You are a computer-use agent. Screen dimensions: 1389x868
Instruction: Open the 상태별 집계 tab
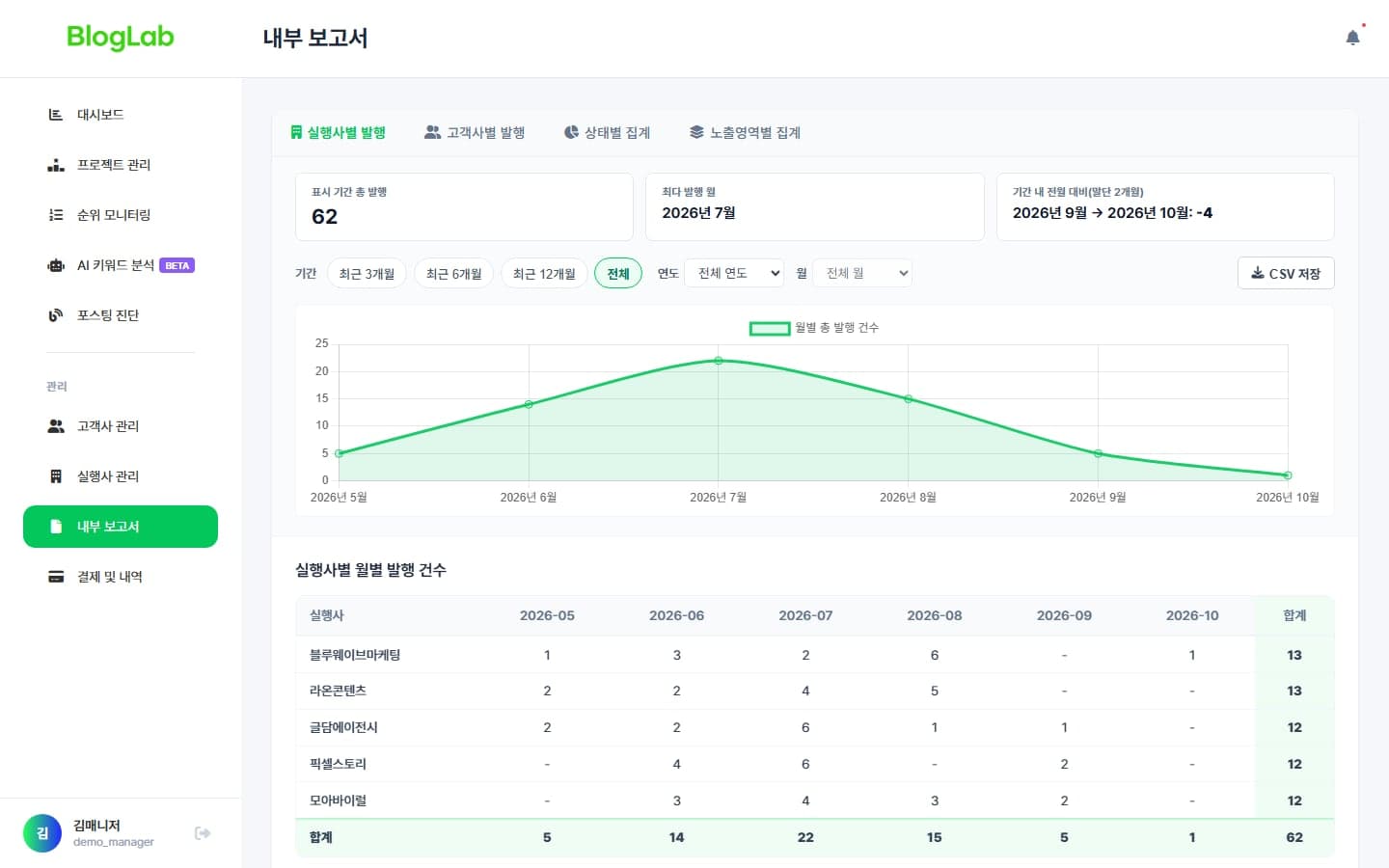pos(607,132)
